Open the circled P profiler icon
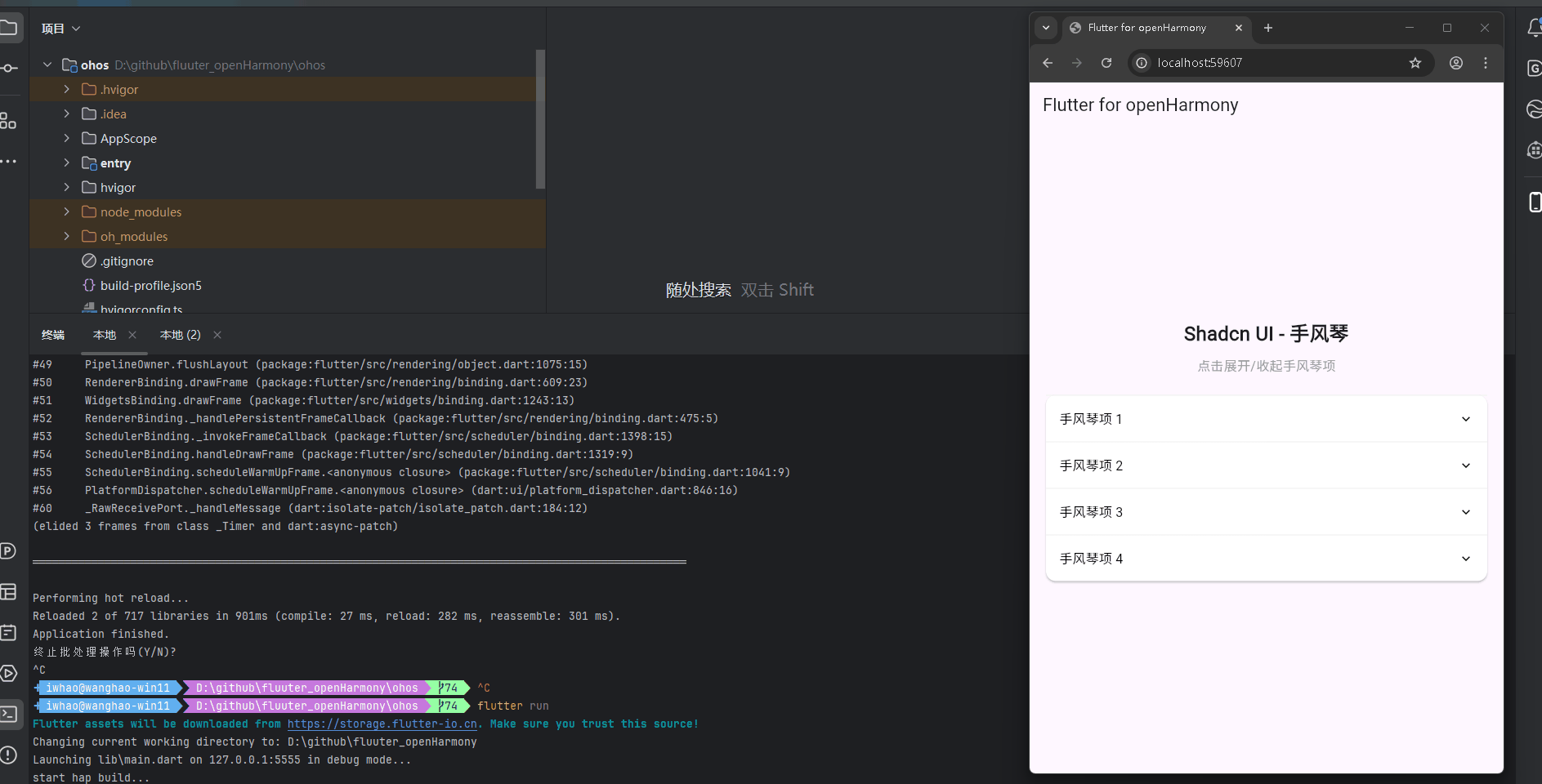 coord(8,550)
